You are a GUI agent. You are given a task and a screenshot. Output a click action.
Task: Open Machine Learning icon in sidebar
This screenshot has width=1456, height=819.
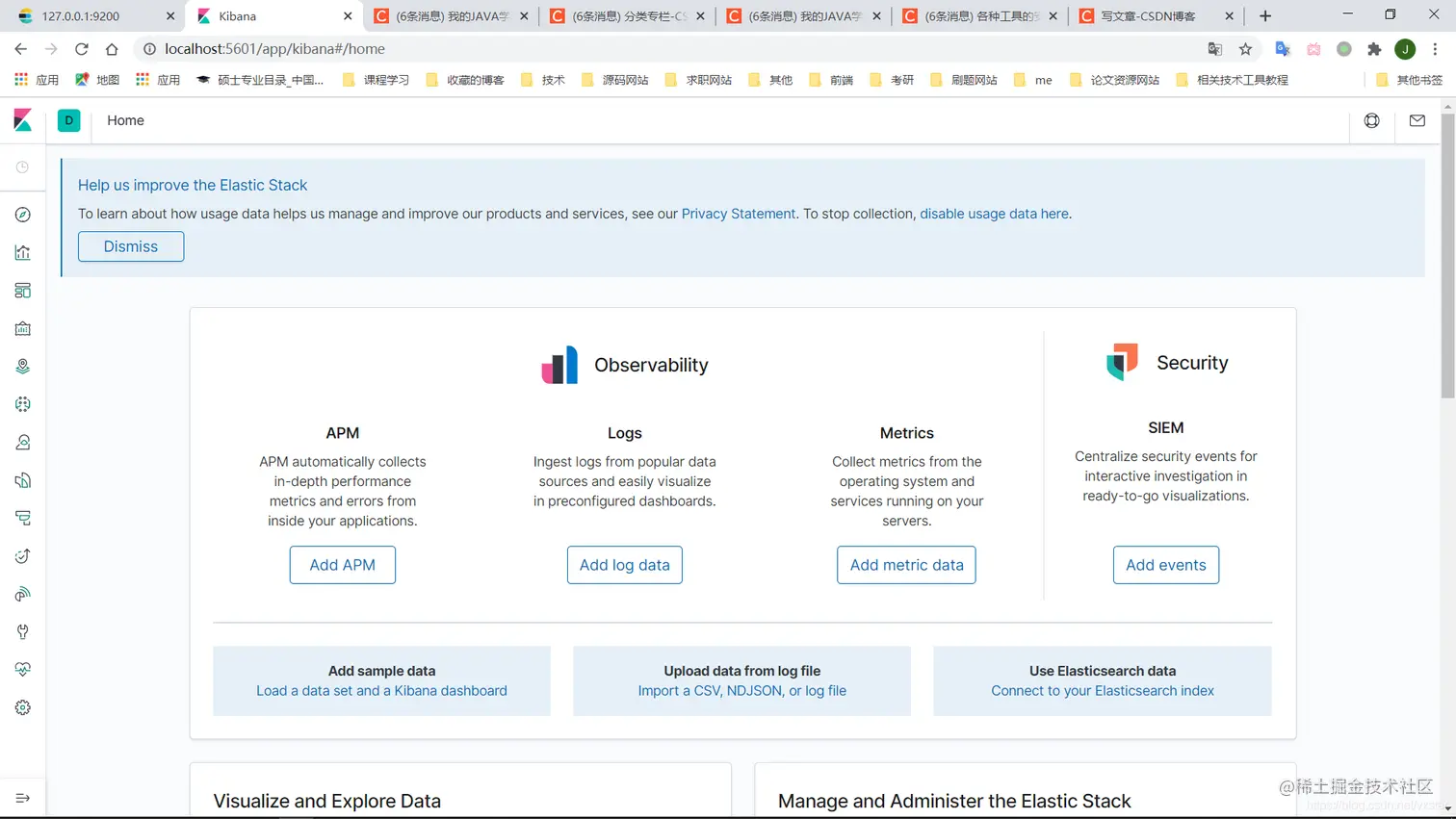click(x=23, y=404)
